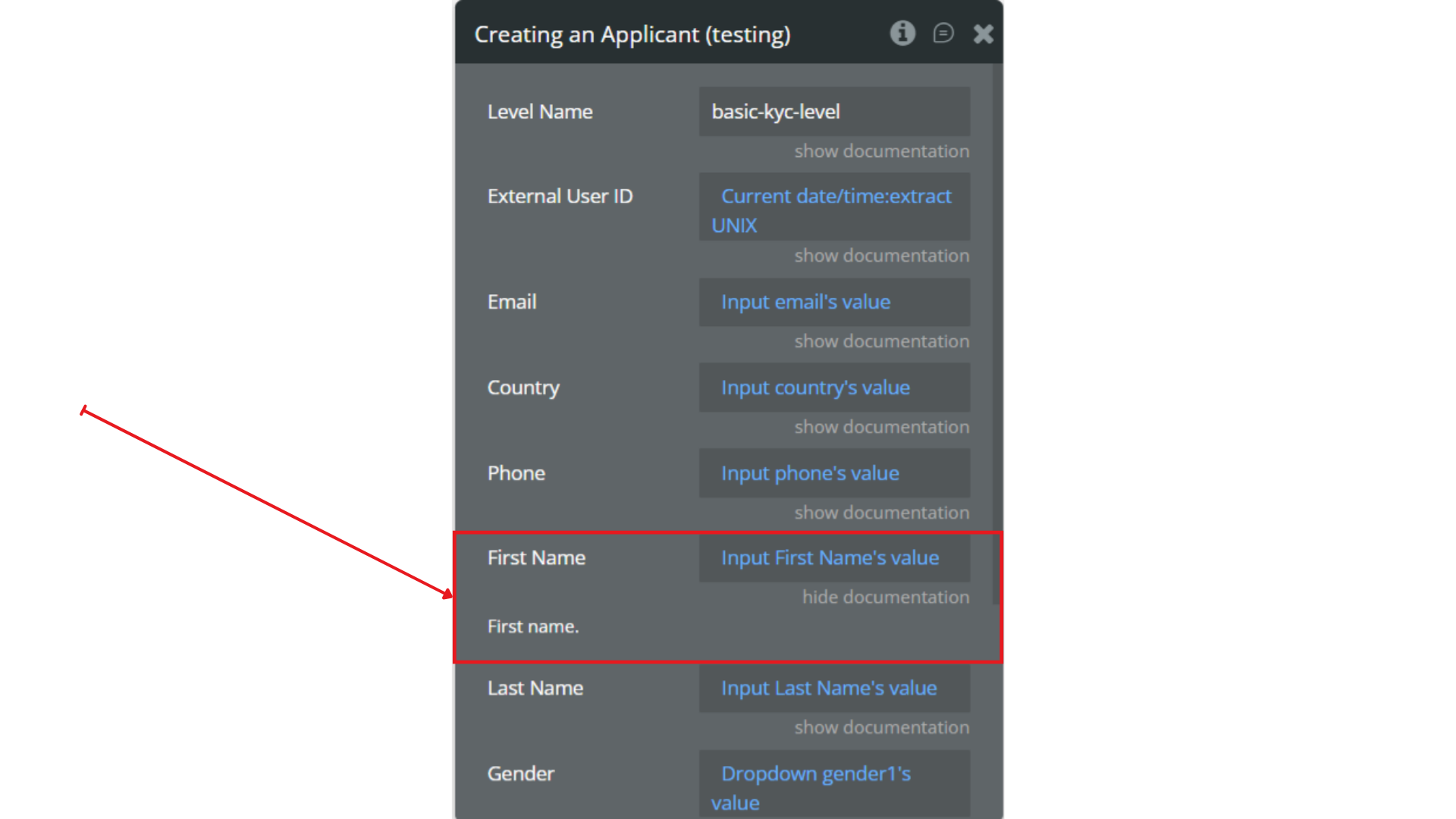Image resolution: width=1456 pixels, height=819 pixels.
Task: Click Input Last Name's value expression
Action: tap(829, 689)
